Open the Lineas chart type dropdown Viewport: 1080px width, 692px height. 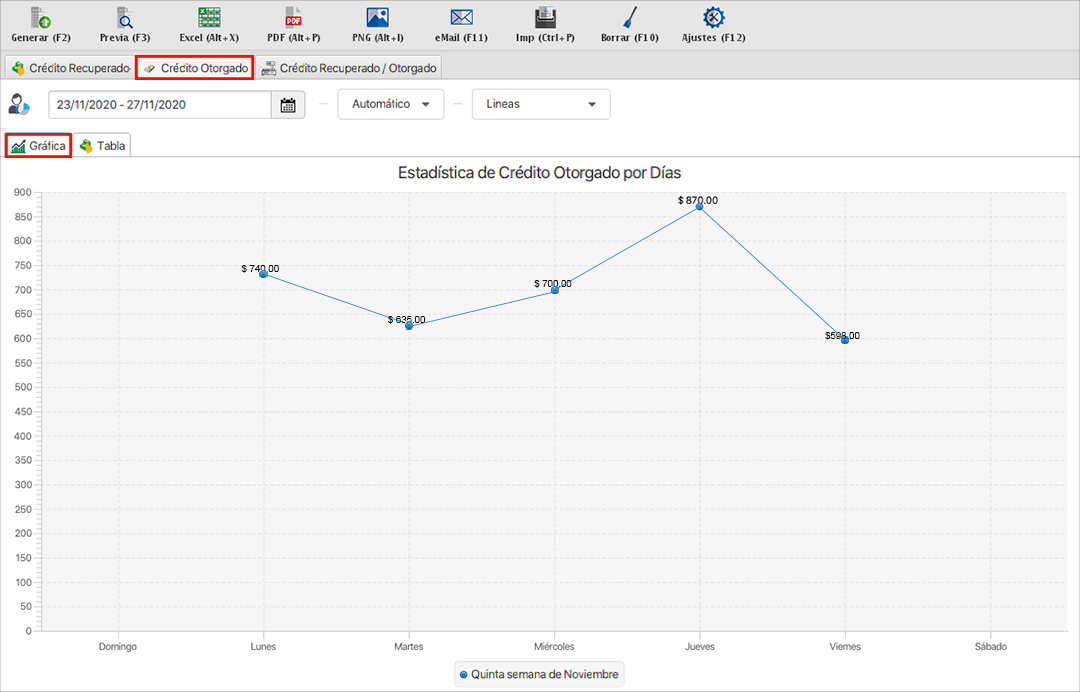[540, 104]
